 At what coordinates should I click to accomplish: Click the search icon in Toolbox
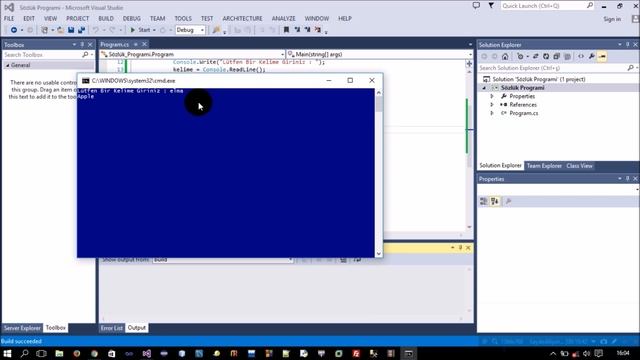tap(85, 55)
